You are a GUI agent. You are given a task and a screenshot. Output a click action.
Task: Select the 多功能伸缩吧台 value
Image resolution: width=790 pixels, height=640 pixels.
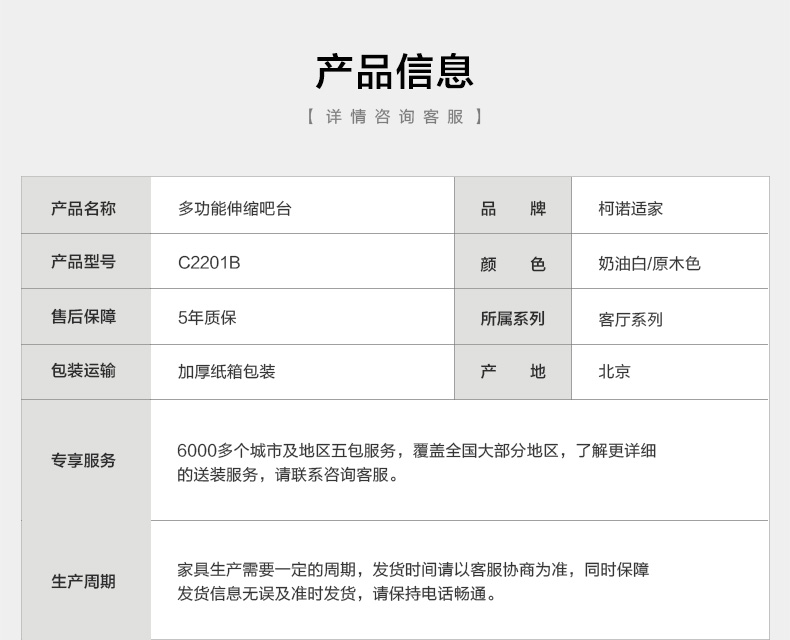[235, 208]
